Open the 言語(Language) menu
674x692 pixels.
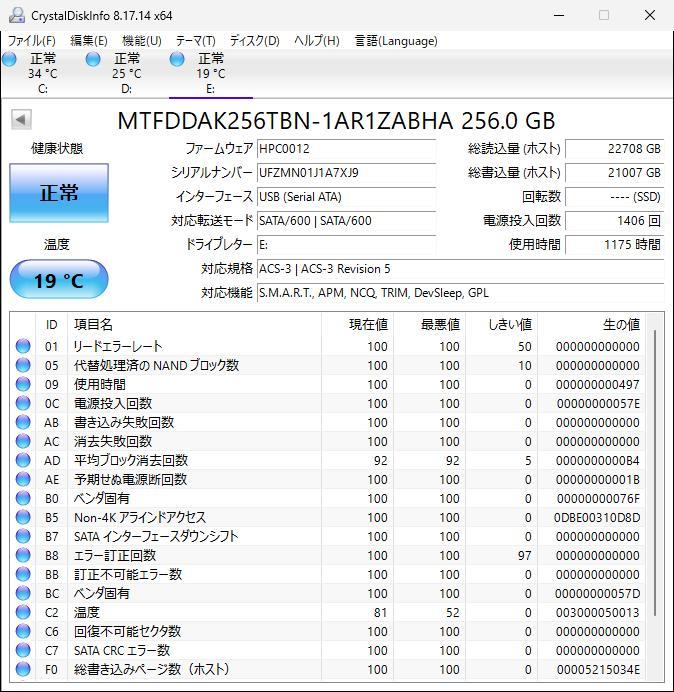coord(396,41)
